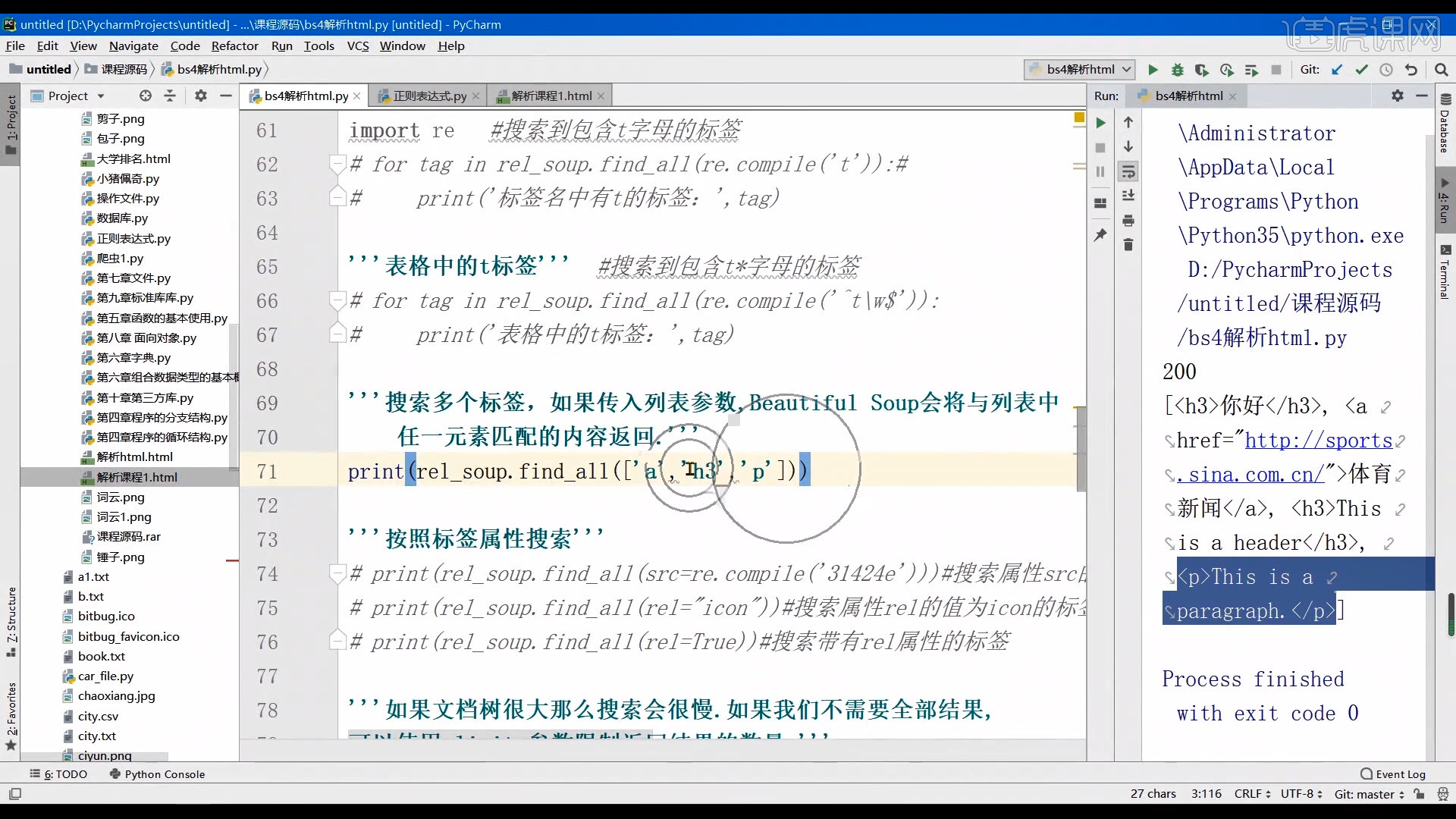Viewport: 1456px width, 819px height.
Task: Toggle soft-wrap in Run console
Action: pos(1128,171)
